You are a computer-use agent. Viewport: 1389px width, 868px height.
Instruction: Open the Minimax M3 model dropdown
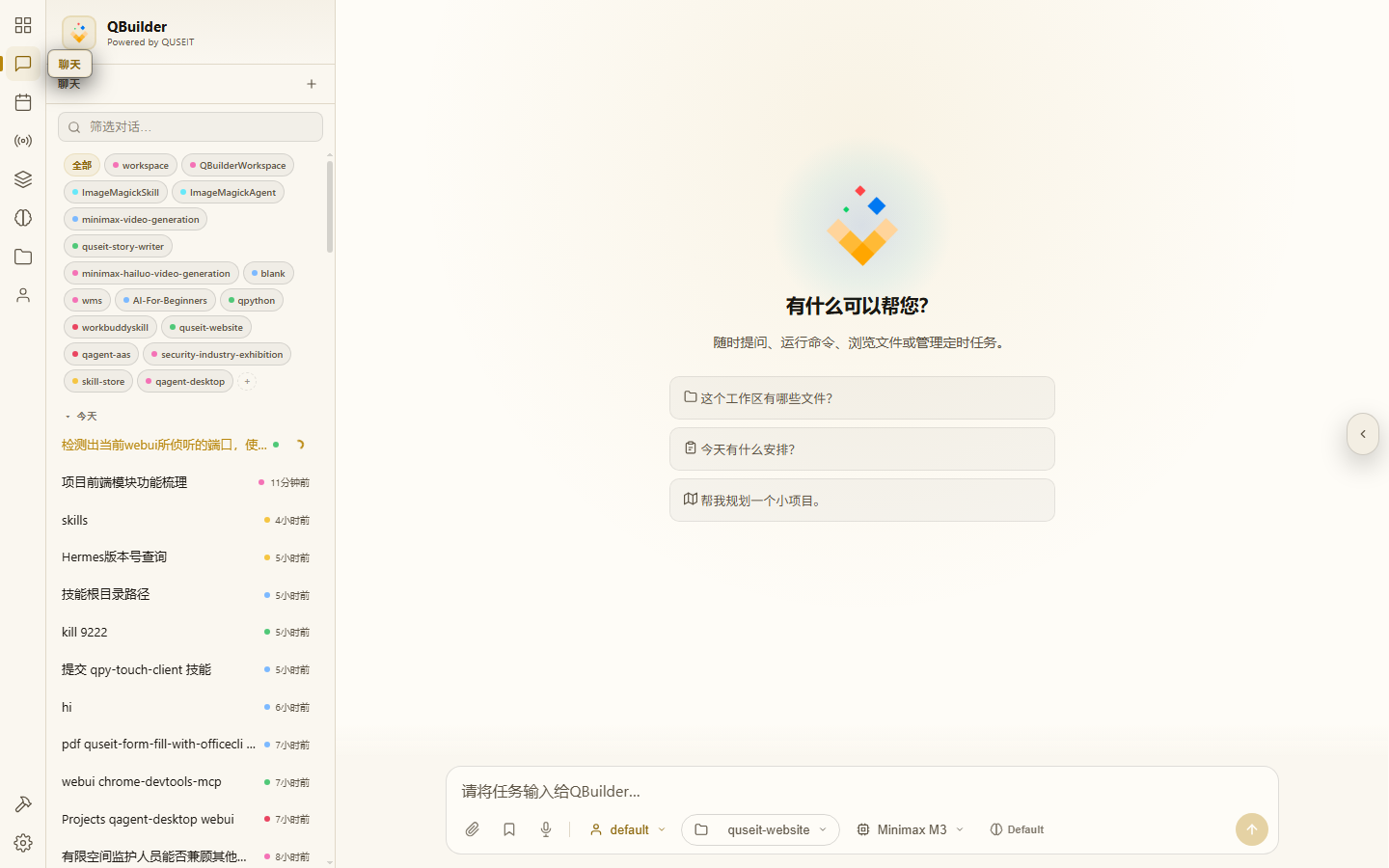coord(911,829)
